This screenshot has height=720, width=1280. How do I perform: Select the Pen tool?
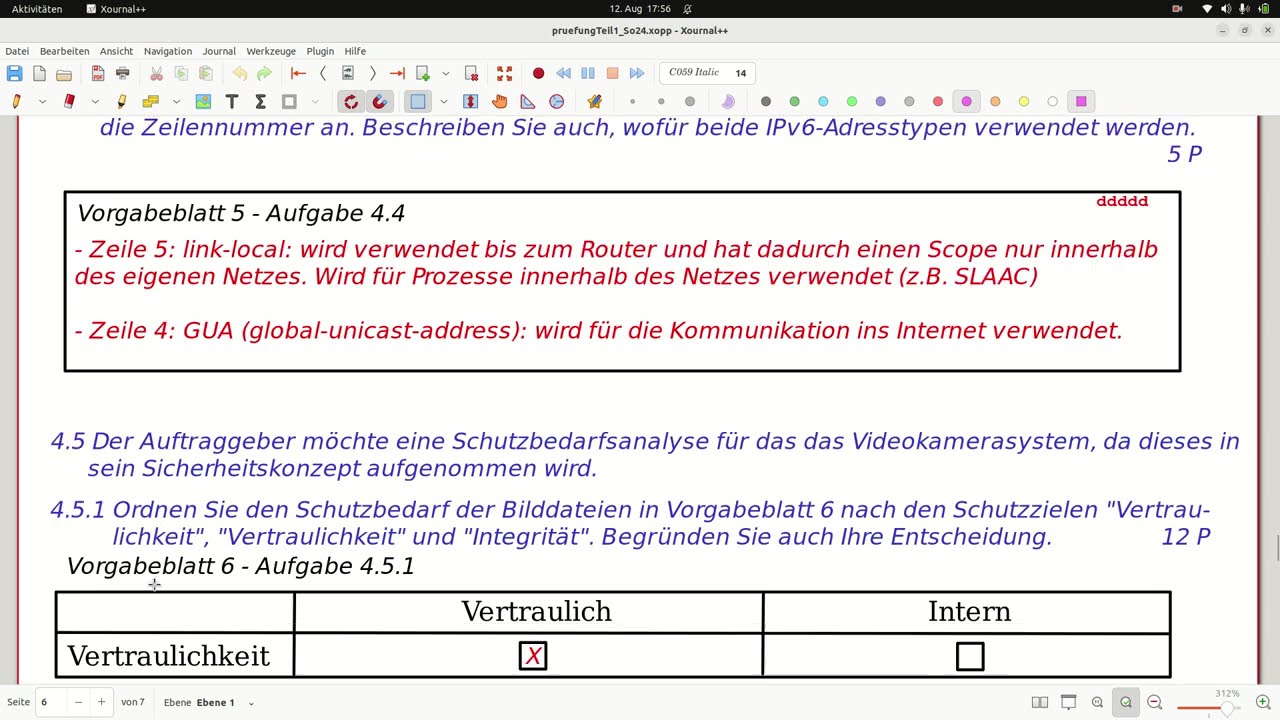coord(16,101)
